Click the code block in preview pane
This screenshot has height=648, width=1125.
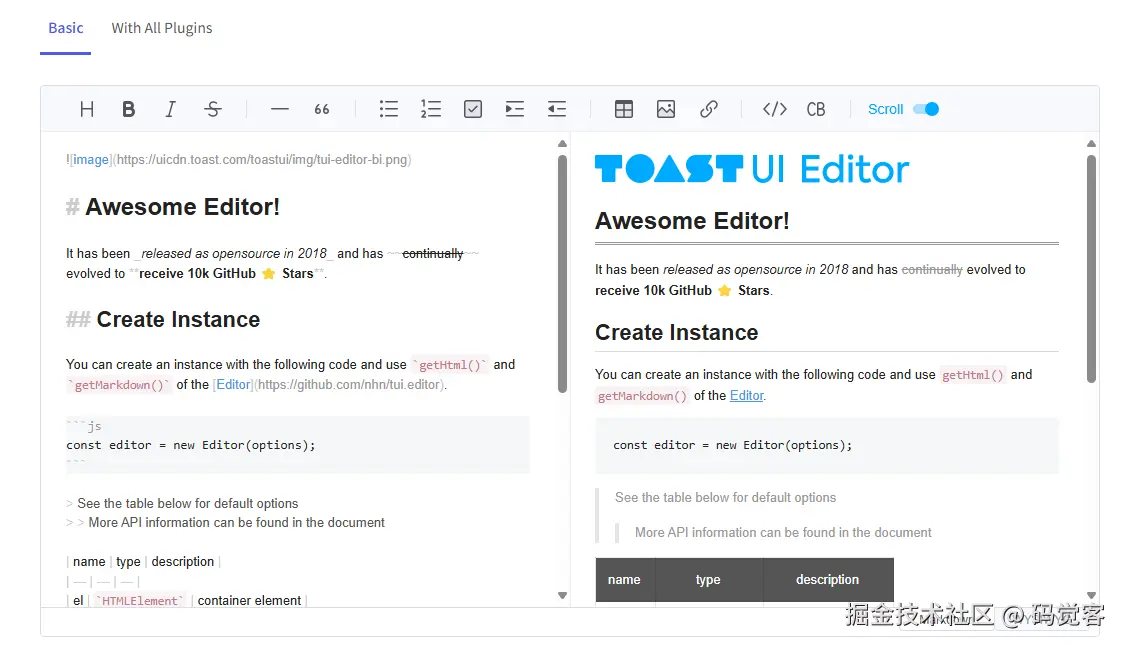point(827,445)
